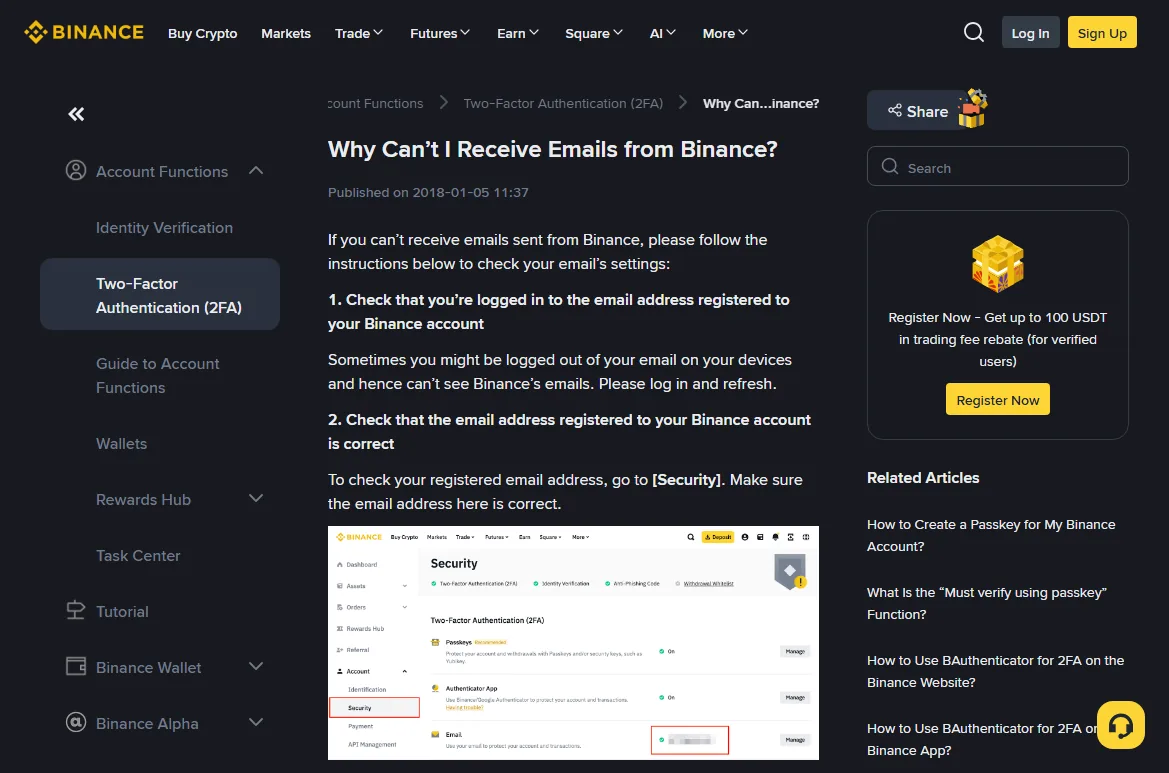Expand the Binance Alpha section chevron
This screenshot has width=1169, height=773.
pos(256,722)
